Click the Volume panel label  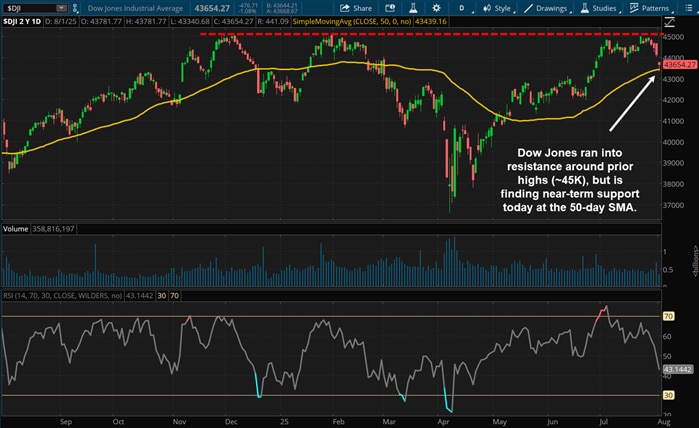[x=16, y=229]
